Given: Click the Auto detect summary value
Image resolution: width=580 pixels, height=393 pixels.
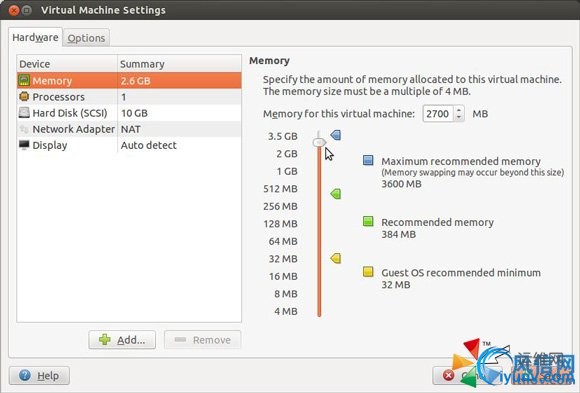Looking at the screenshot, I should point(148,145).
